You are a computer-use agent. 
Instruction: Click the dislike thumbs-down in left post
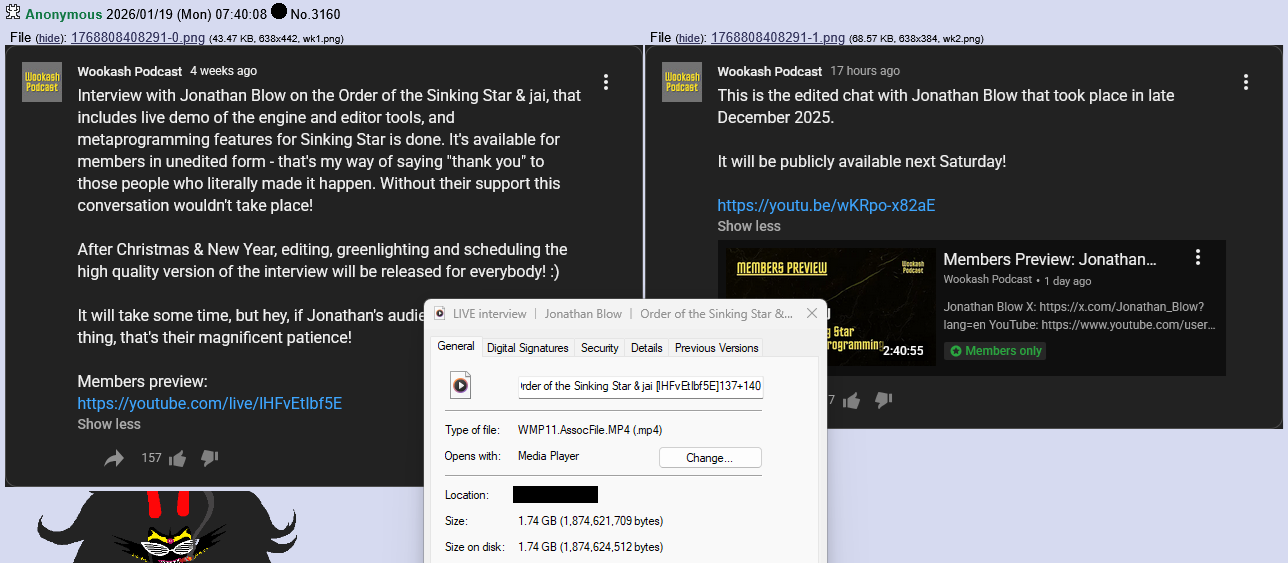pos(209,458)
